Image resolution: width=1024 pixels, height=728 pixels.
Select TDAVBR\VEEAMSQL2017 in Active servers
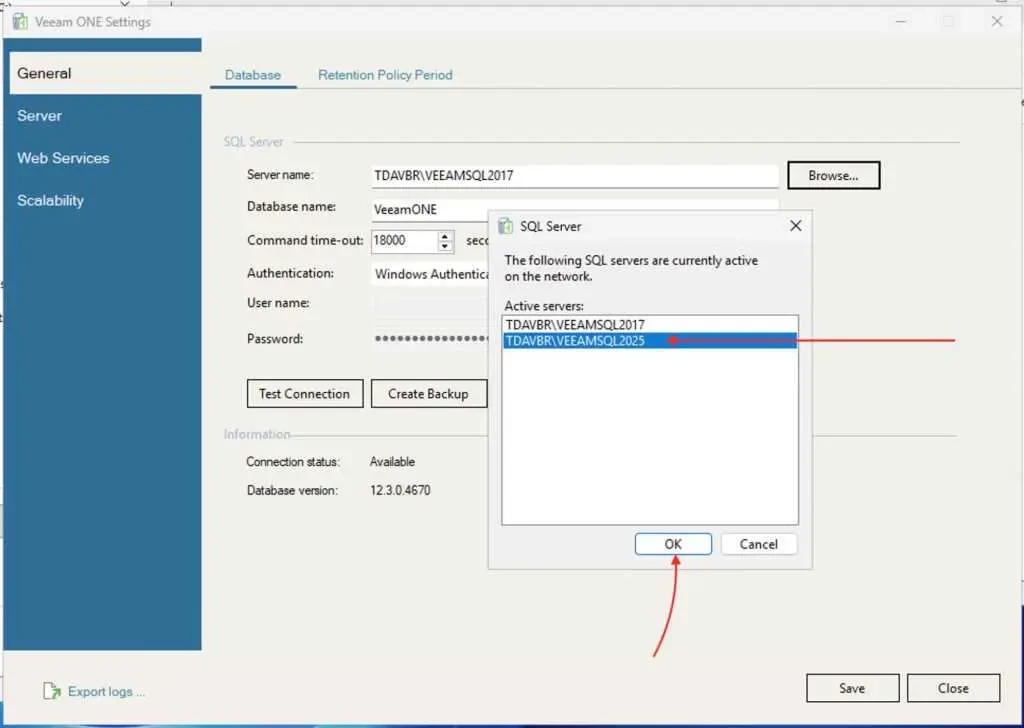[650, 324]
